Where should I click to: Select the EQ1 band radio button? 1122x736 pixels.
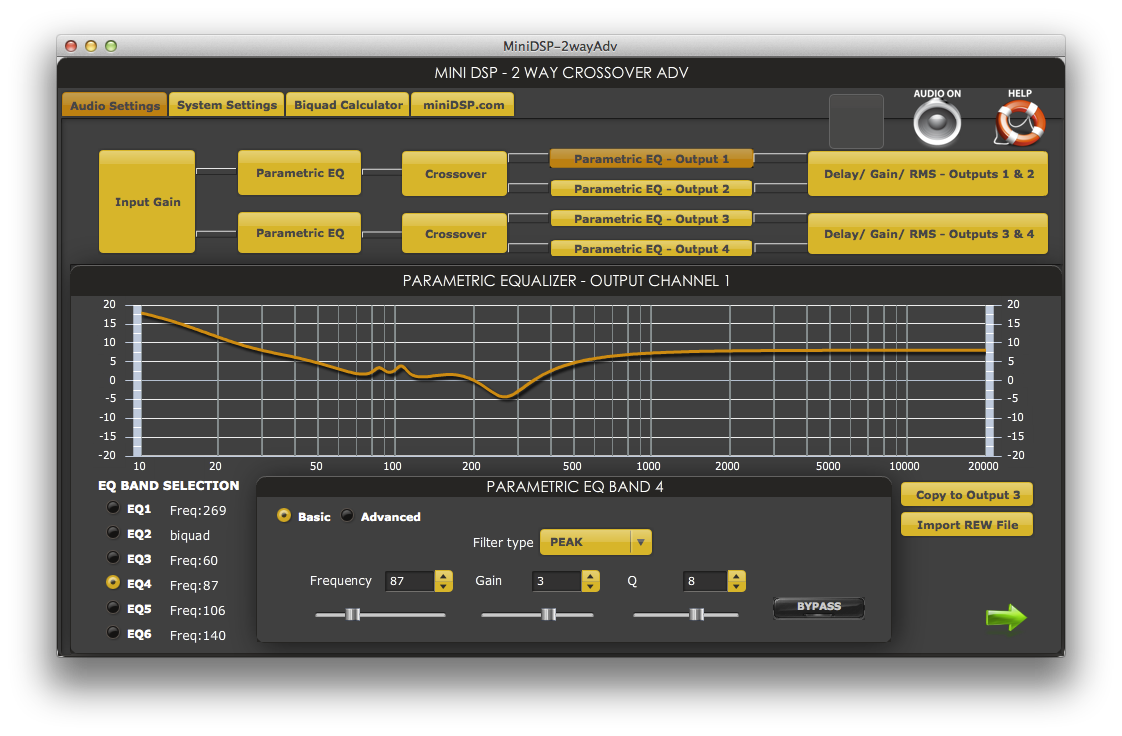pos(113,508)
